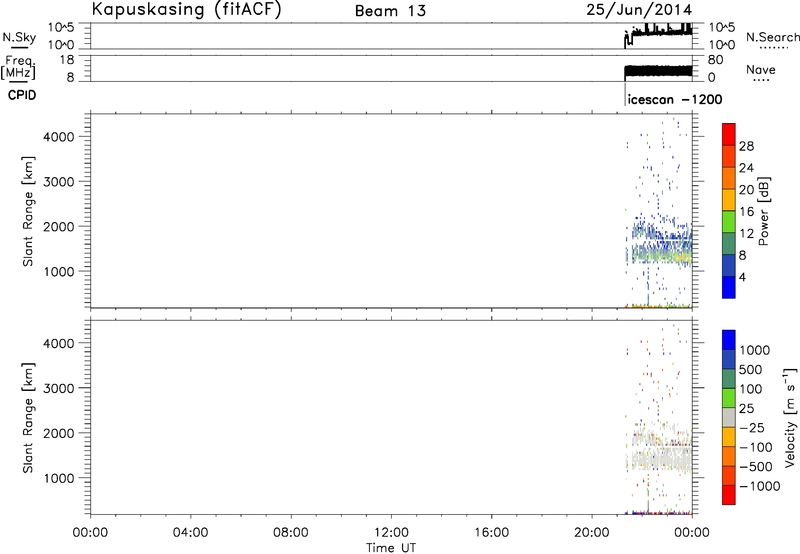Viewport: 800px width, 554px height.
Task: Click the 'N.Sky' axis label
Action: click(19, 37)
